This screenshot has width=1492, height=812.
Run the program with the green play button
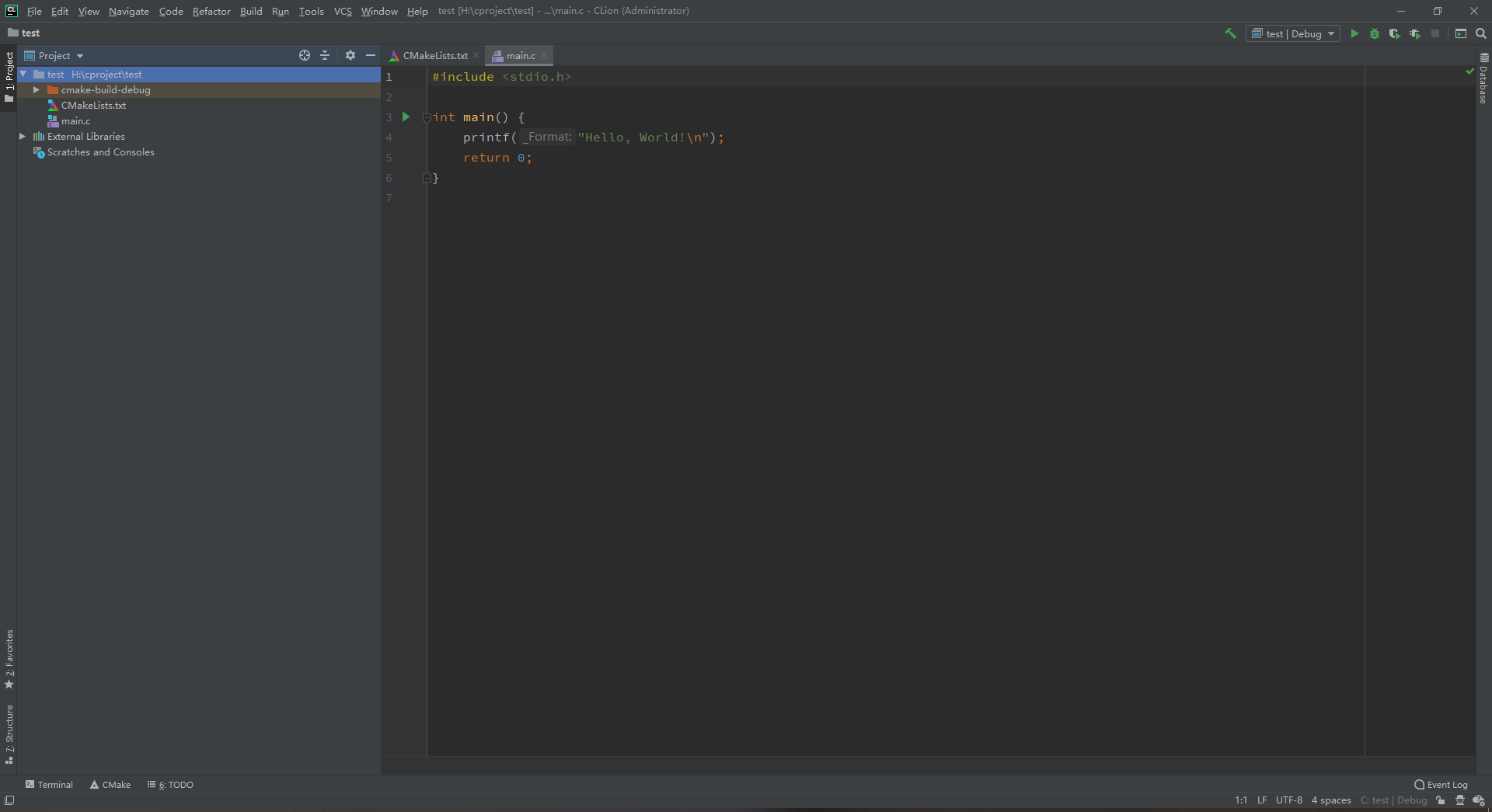point(1354,33)
